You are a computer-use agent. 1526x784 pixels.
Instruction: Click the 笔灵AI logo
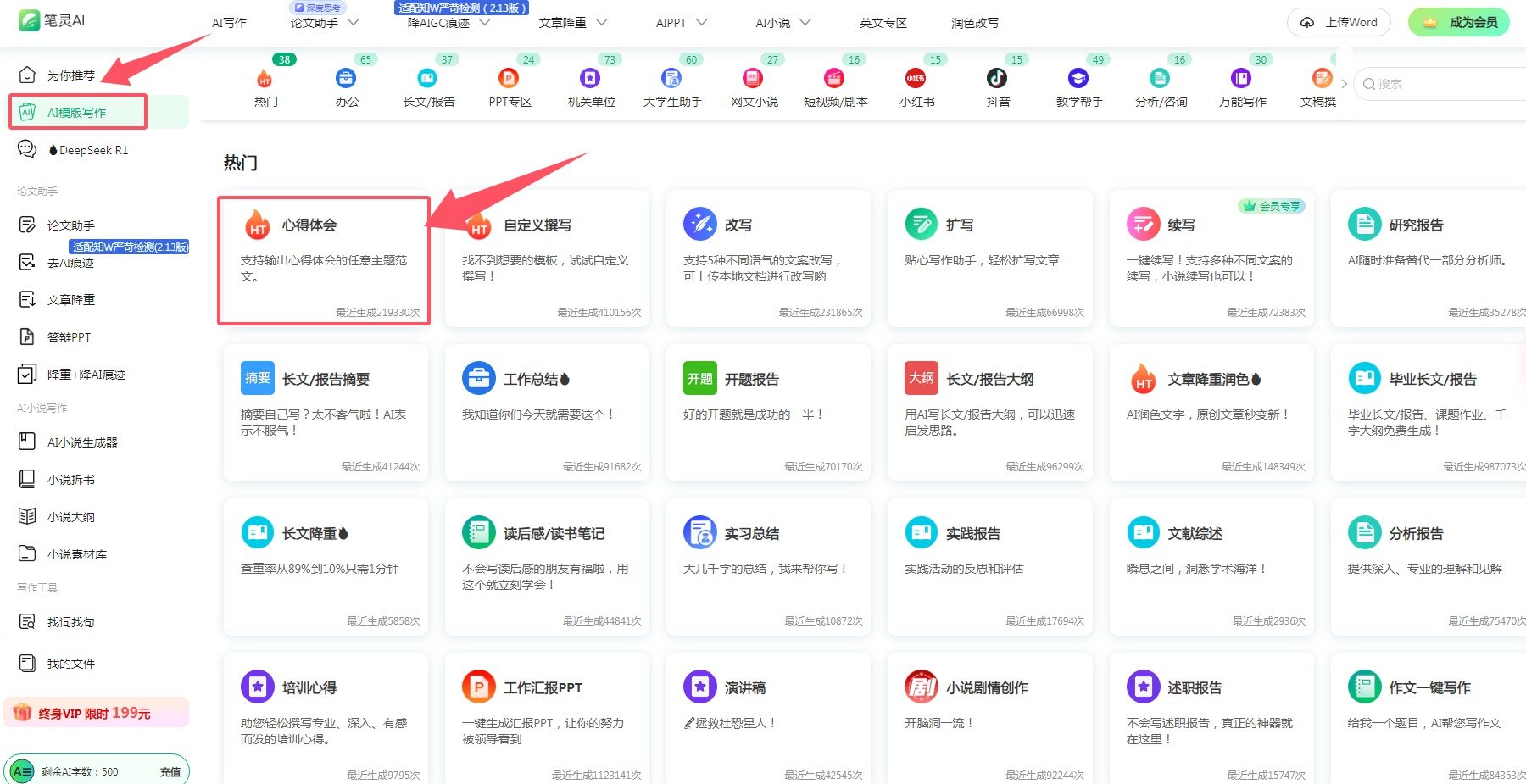pyautogui.click(x=53, y=20)
